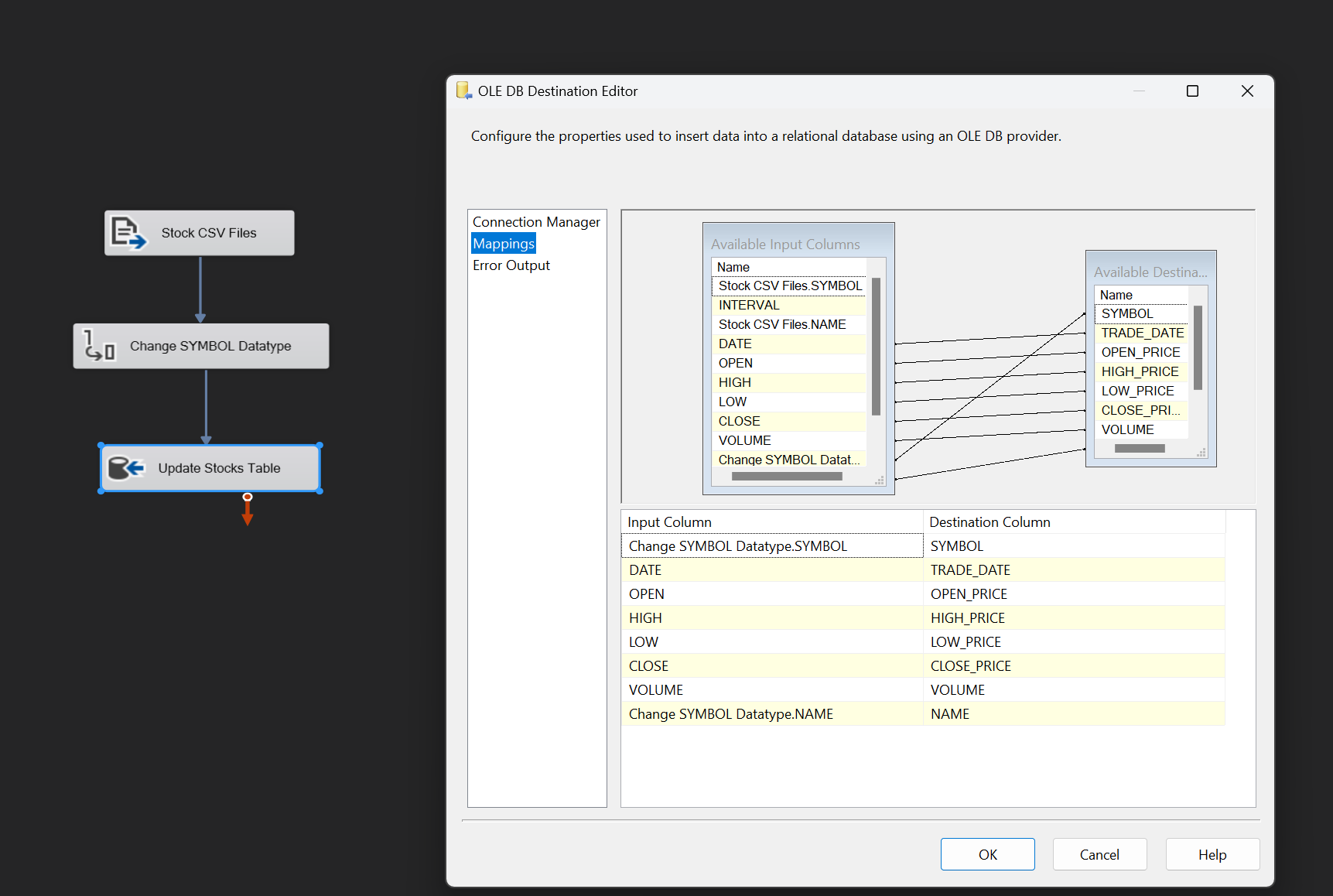The width and height of the screenshot is (1333, 896).
Task: Switch to the Error Output page
Action: [x=511, y=265]
